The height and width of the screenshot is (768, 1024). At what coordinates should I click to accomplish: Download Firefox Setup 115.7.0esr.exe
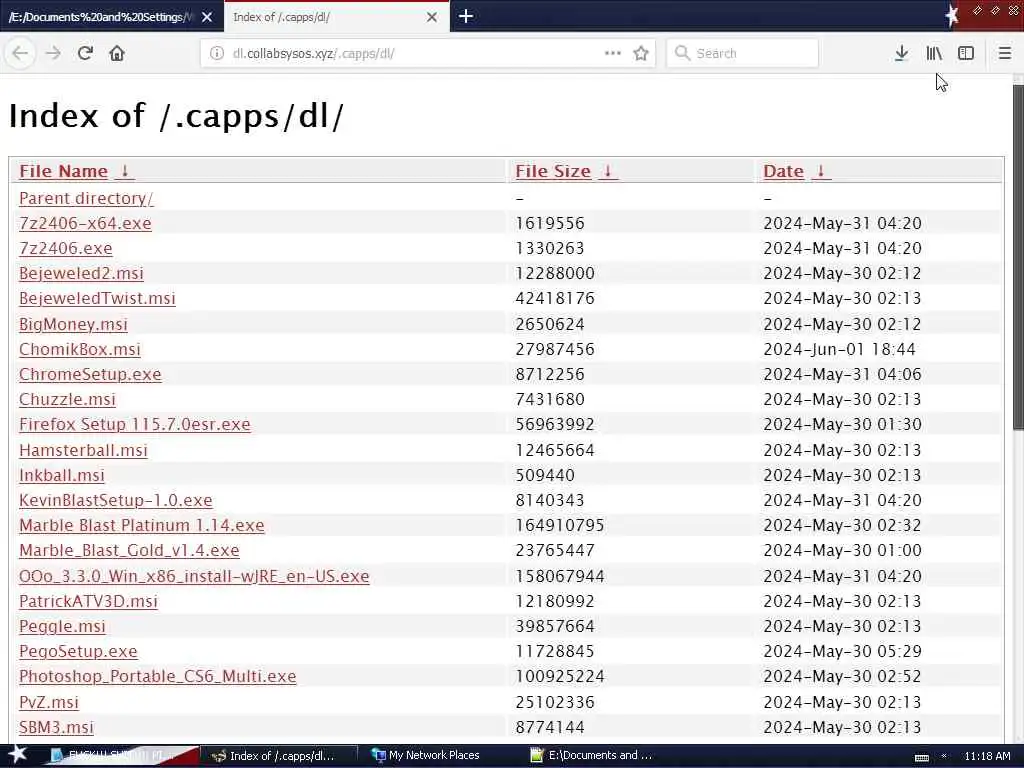point(135,424)
